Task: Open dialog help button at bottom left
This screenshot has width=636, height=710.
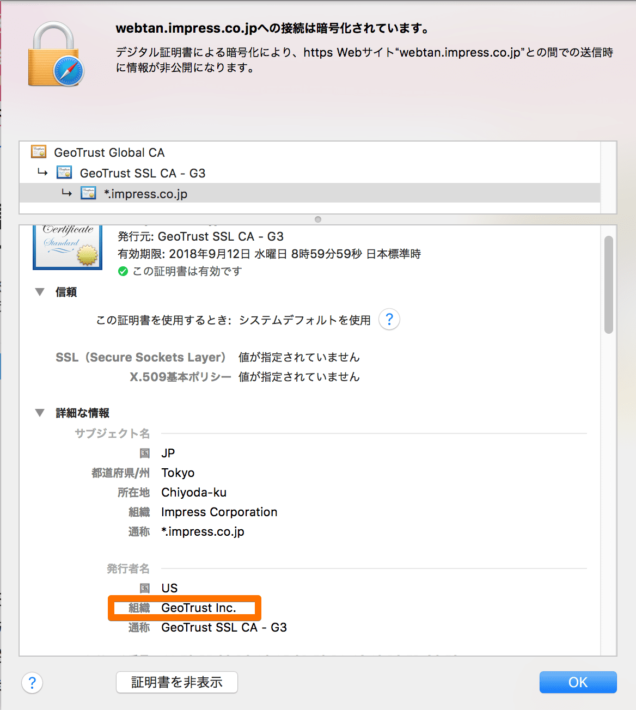Action: click(x=32, y=682)
